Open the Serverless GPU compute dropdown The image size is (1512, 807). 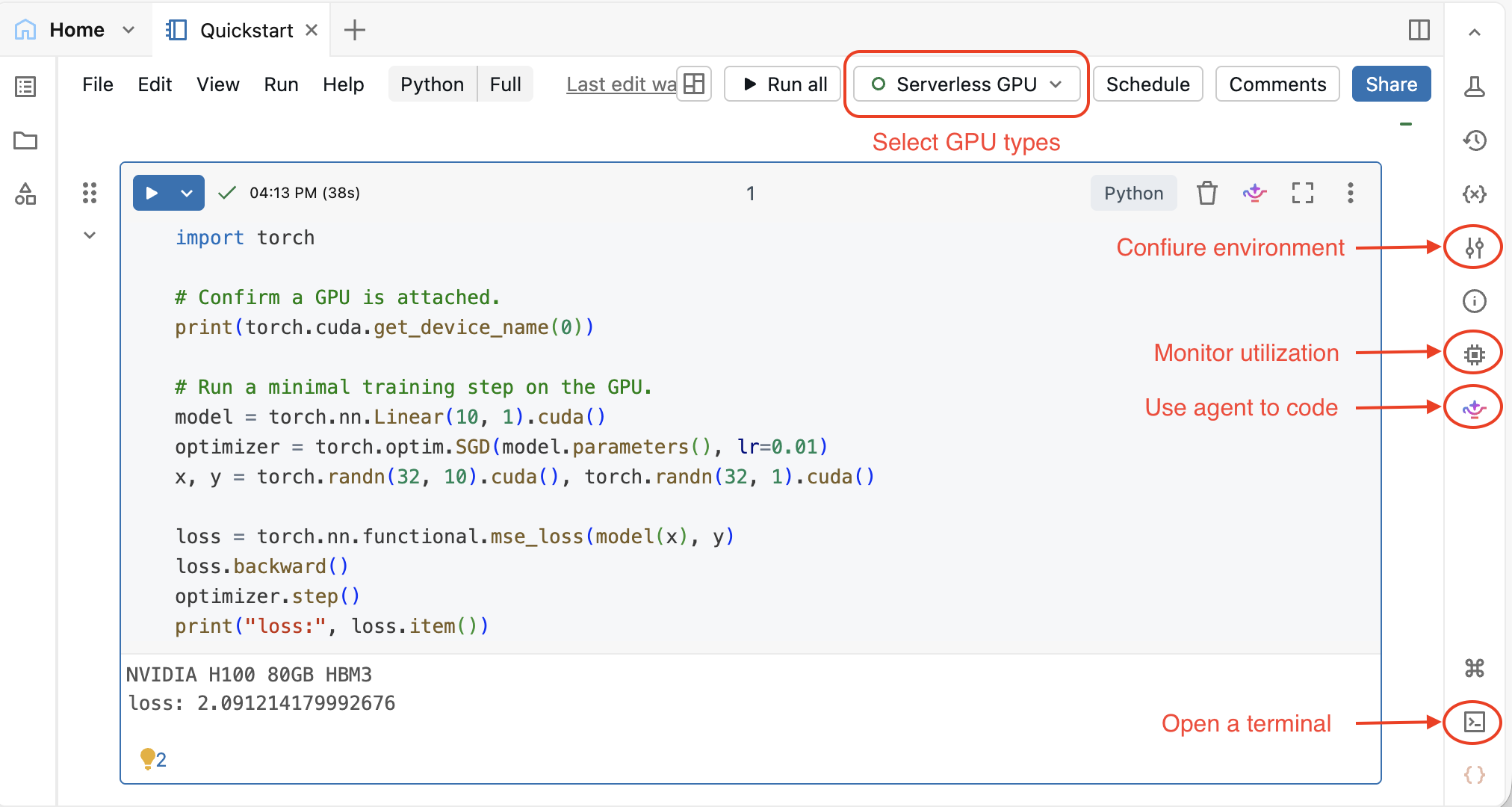coord(967,84)
